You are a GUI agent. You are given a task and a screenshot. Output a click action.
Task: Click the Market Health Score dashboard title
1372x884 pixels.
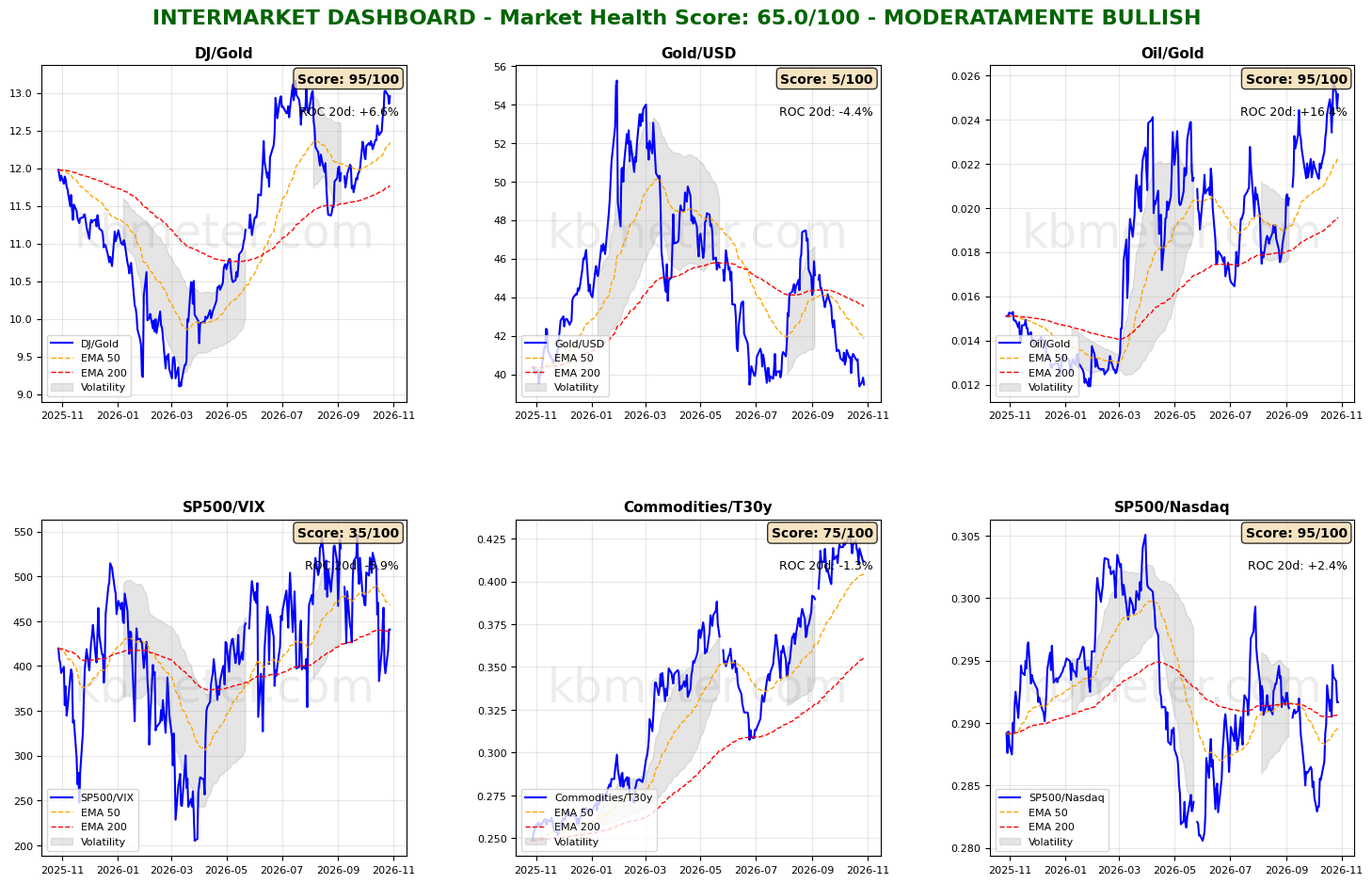coord(677,18)
